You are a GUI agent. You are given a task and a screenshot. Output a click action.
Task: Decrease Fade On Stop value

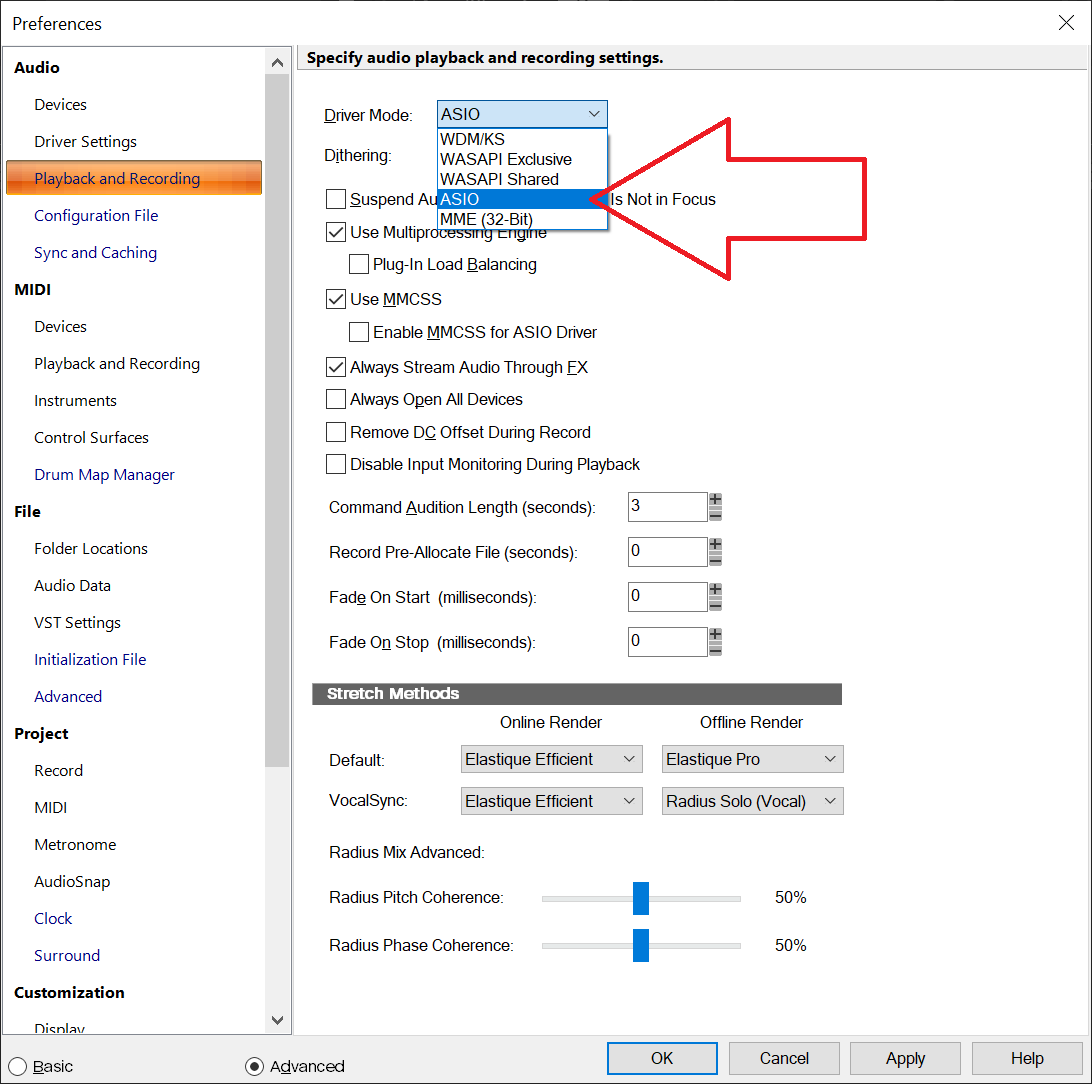click(x=715, y=649)
